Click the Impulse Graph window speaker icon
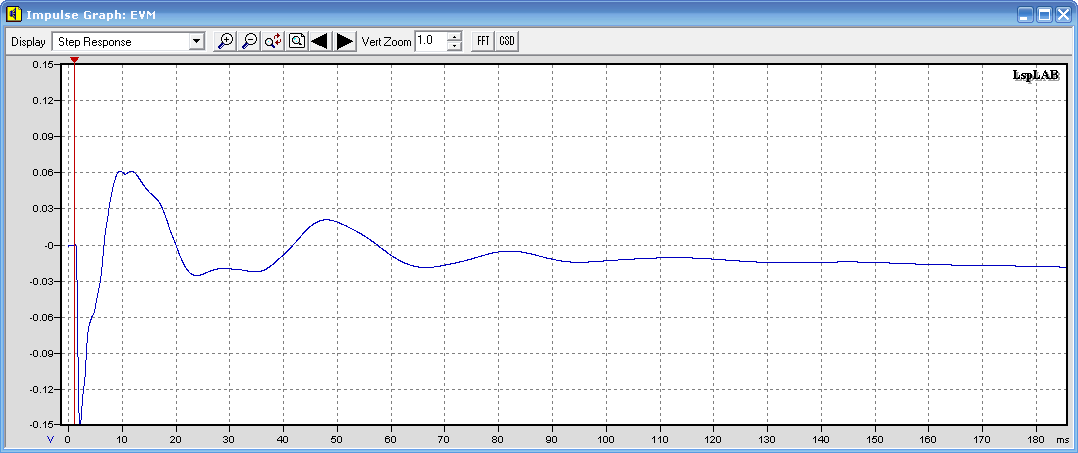1078x453 pixels. click(x=13, y=13)
